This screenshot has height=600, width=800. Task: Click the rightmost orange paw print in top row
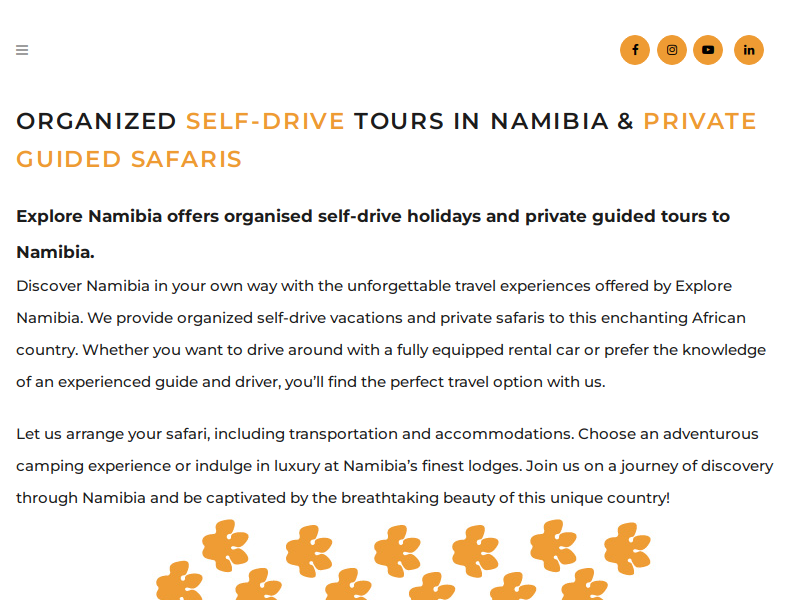click(627, 548)
